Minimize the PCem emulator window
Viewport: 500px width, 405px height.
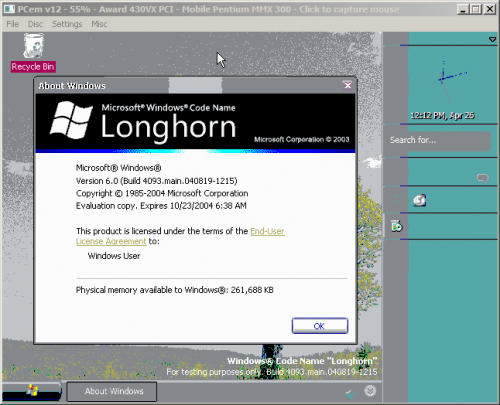tap(462, 9)
